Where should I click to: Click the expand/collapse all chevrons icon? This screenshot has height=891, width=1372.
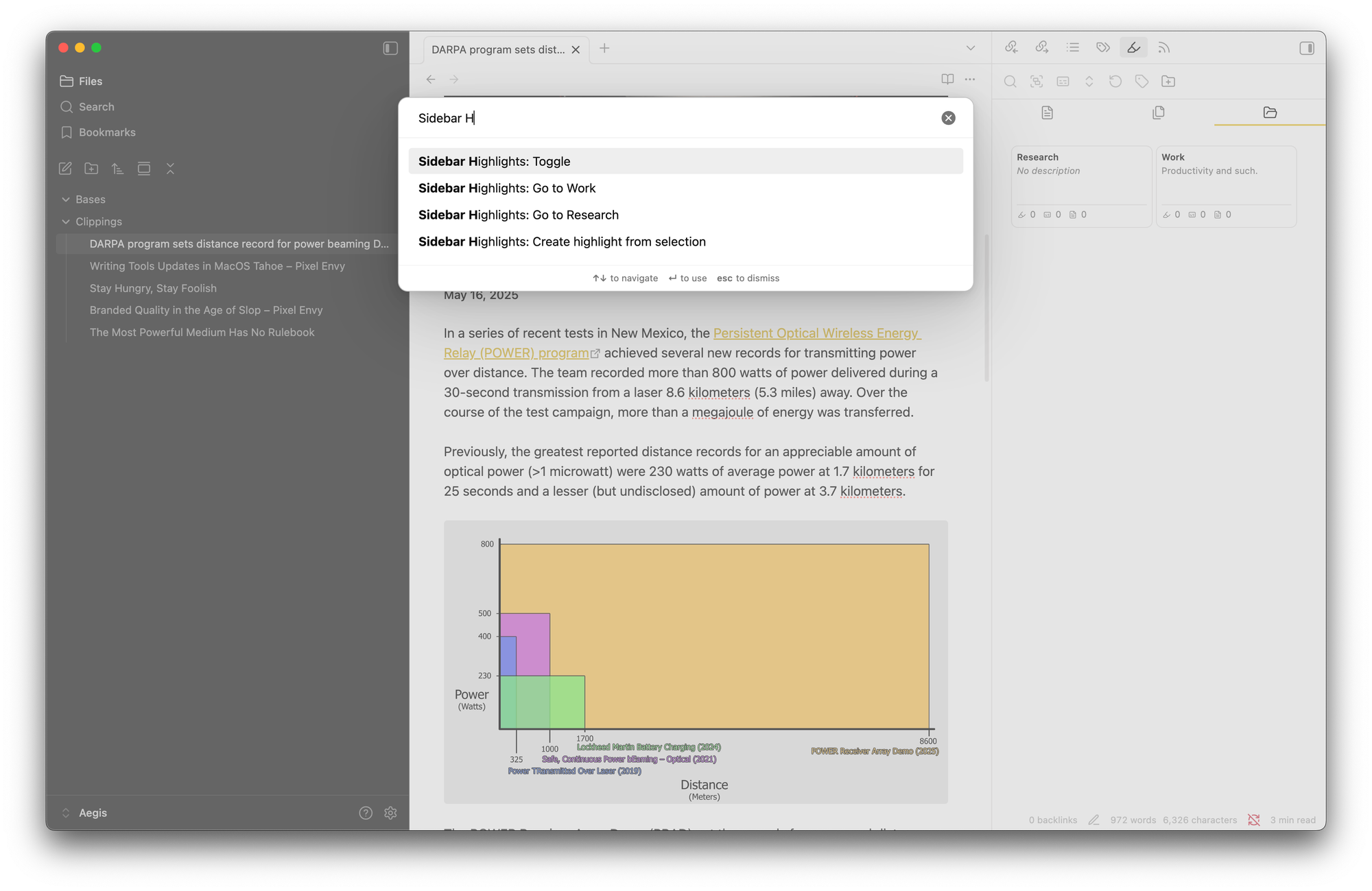coord(1089,81)
